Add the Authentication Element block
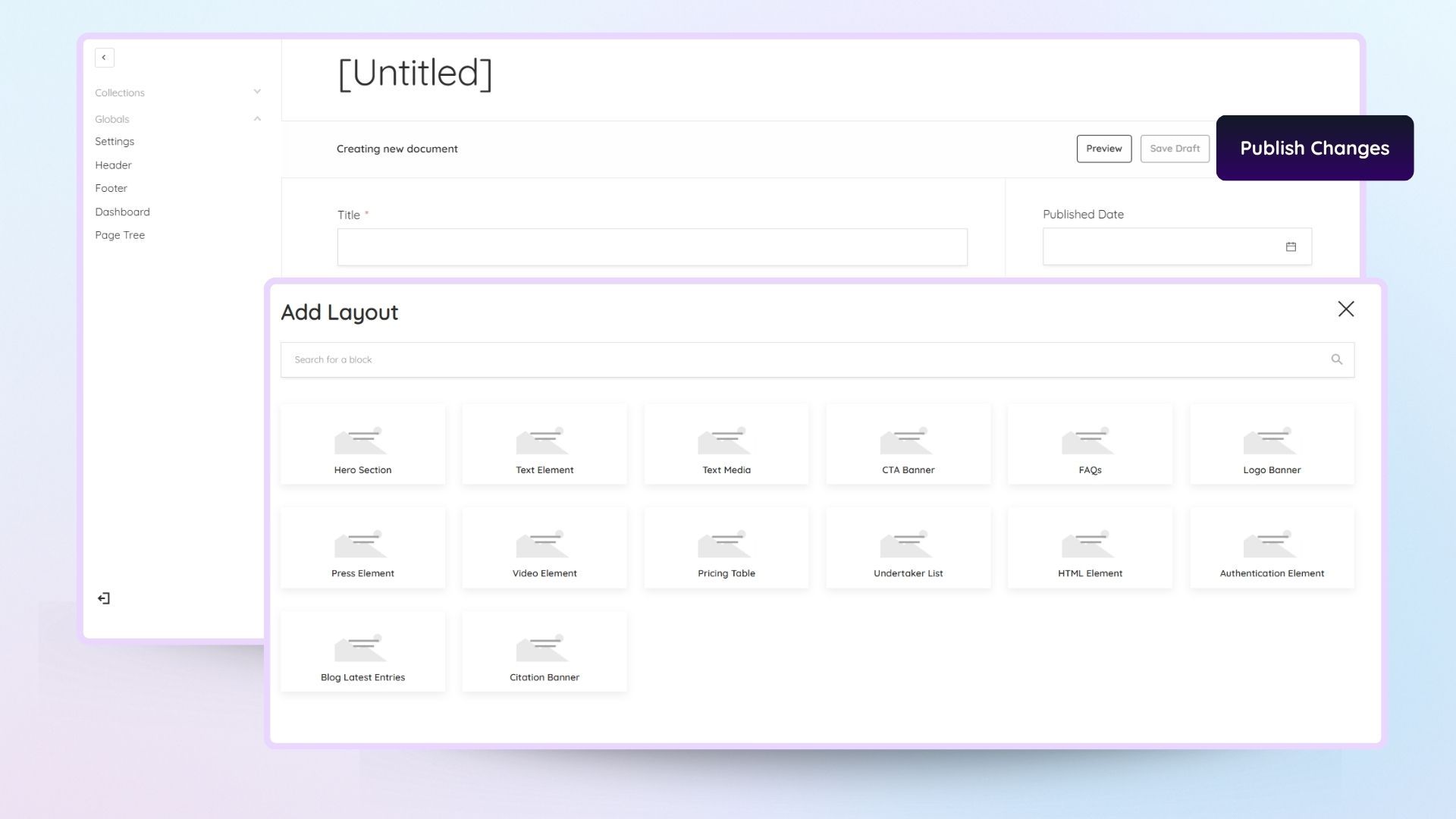Image resolution: width=1456 pixels, height=819 pixels. coord(1272,548)
